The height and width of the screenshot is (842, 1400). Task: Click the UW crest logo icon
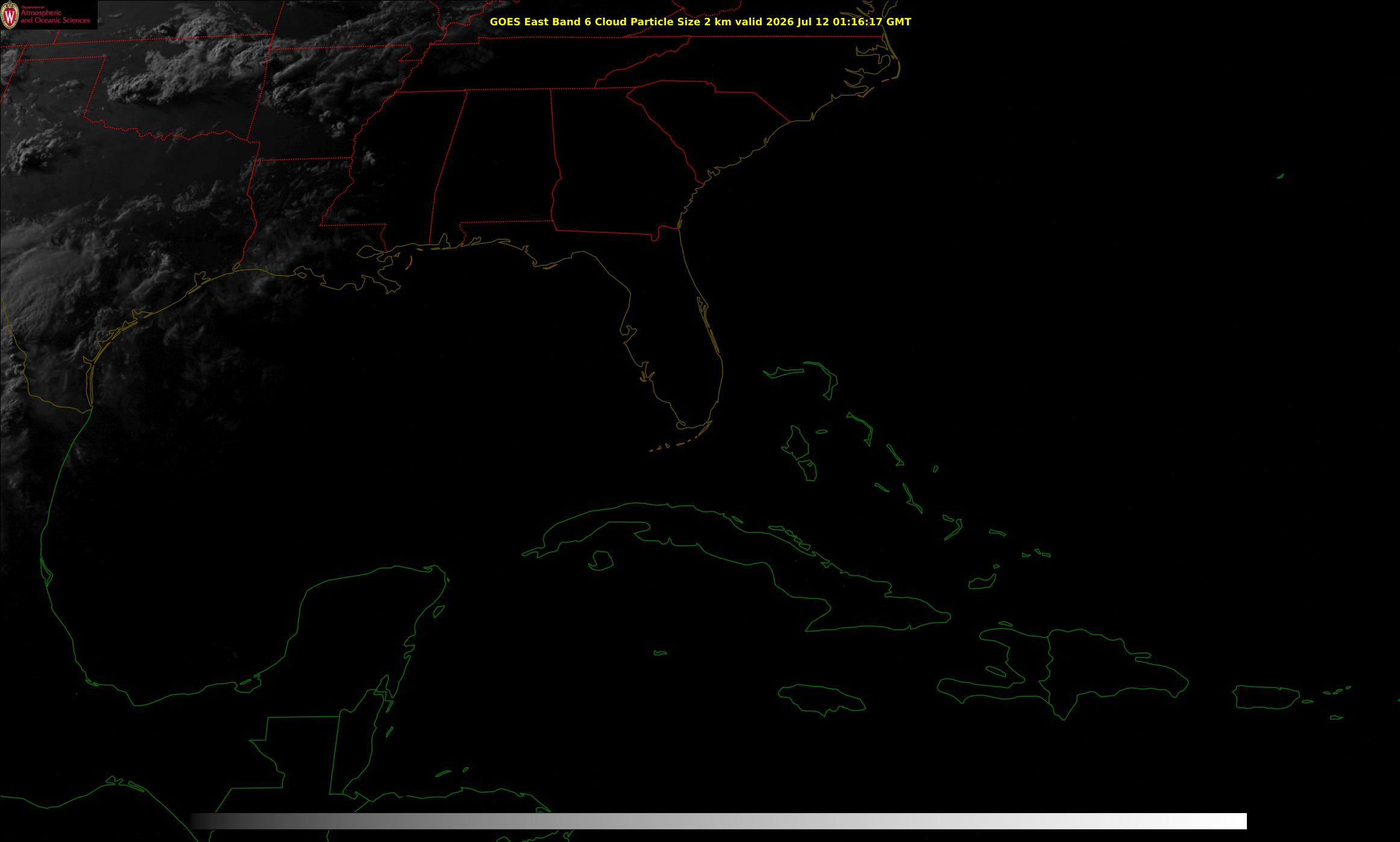tap(10, 16)
